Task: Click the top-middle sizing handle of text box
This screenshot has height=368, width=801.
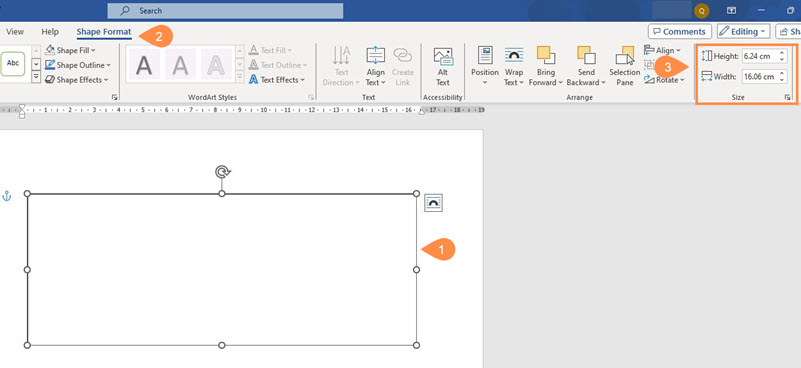Action: 222,194
